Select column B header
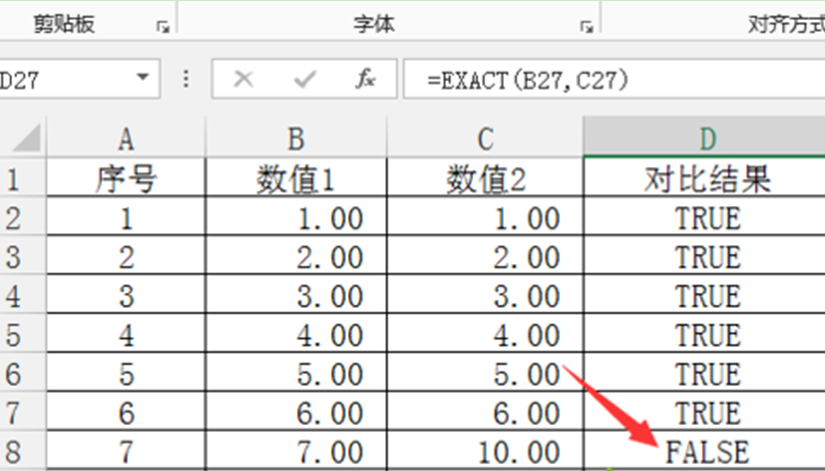This screenshot has height=471, width=825. click(295, 138)
